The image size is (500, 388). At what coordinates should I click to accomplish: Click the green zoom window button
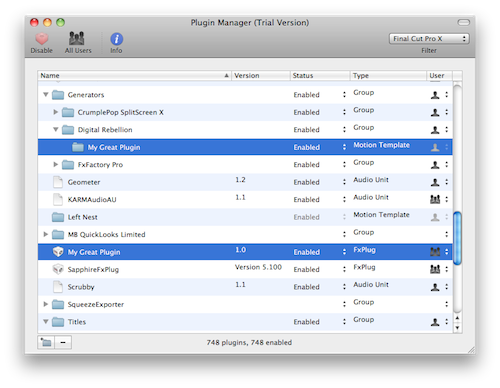coord(60,22)
